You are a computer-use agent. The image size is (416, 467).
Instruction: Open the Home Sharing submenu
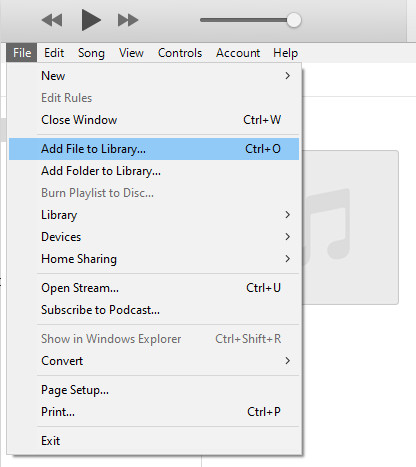(x=154, y=259)
